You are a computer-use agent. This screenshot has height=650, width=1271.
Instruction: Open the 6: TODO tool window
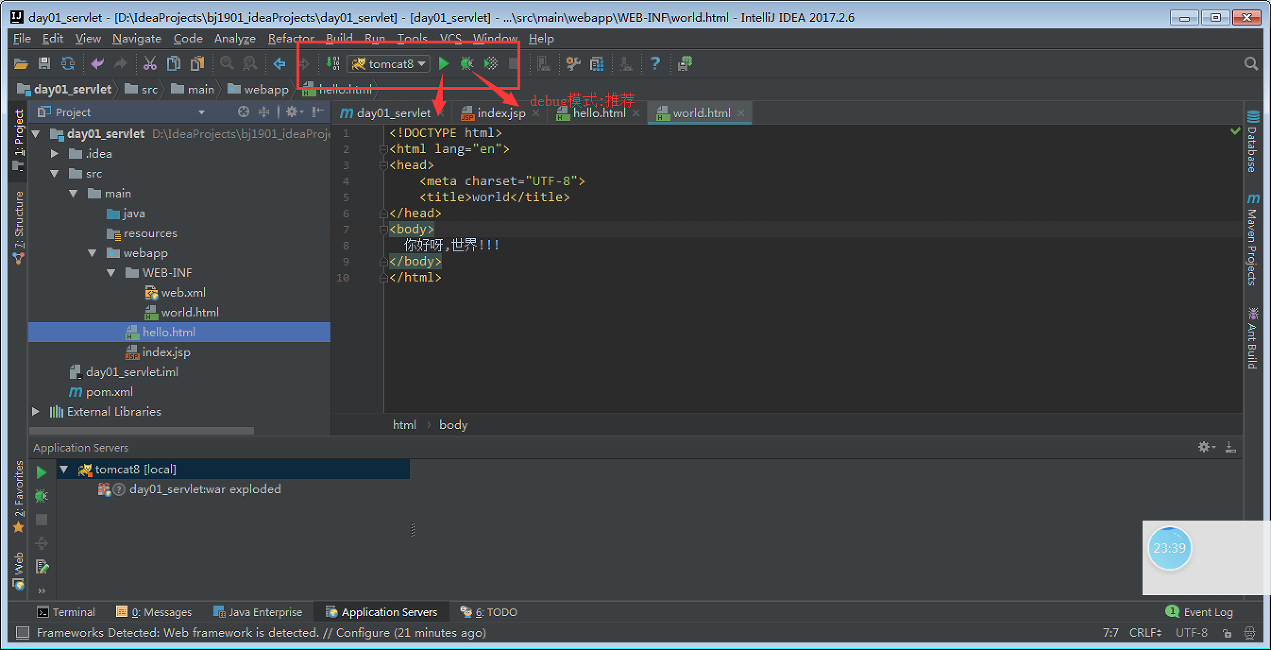(x=489, y=612)
